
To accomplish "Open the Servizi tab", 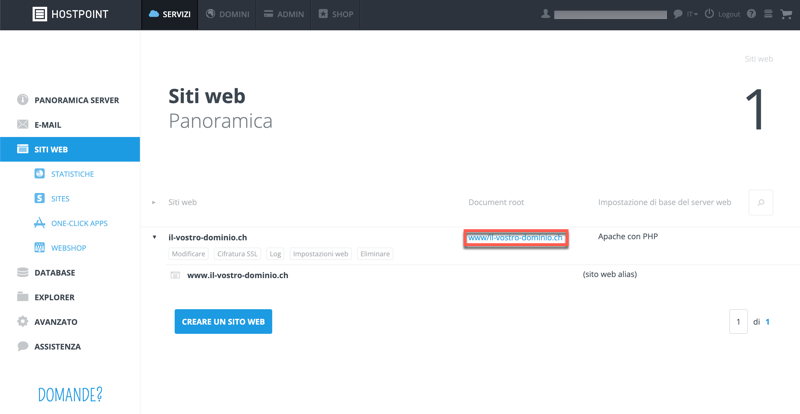I will tap(169, 14).
